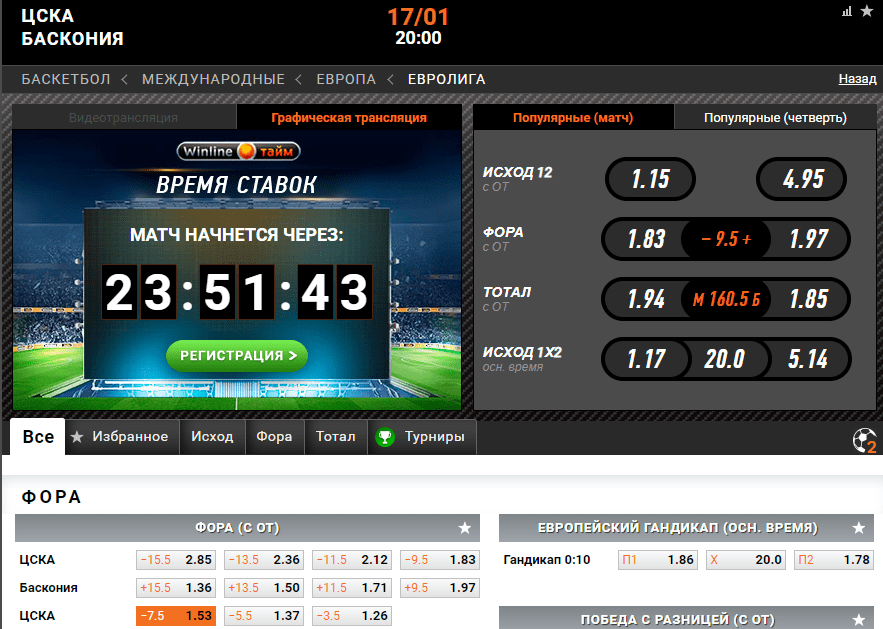Open the Тотал markets tab
883x629 pixels.
point(336,436)
